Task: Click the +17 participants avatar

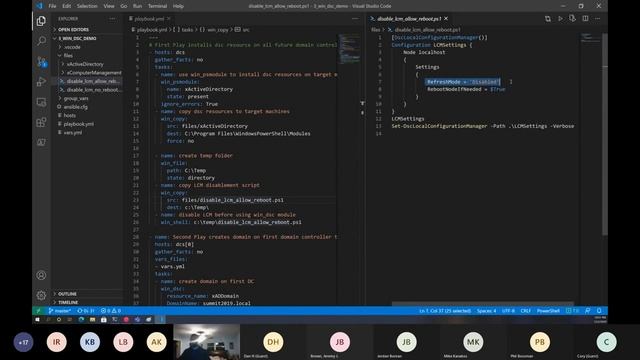Action: click(23, 342)
